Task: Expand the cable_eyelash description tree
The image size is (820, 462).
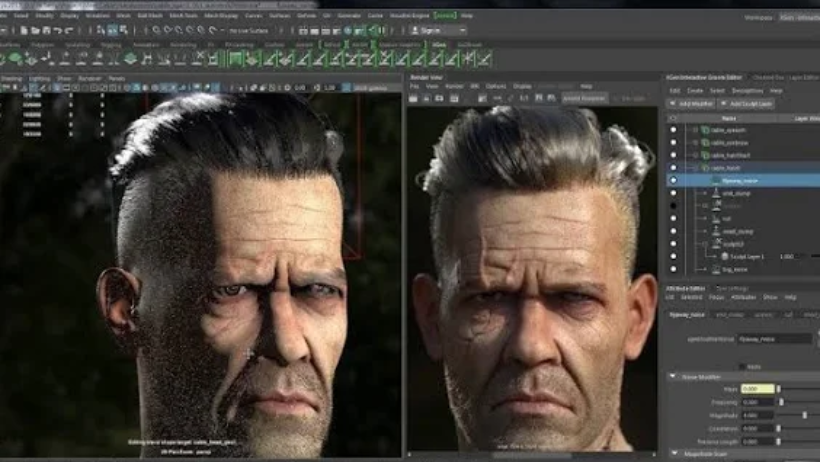Action: (695, 130)
